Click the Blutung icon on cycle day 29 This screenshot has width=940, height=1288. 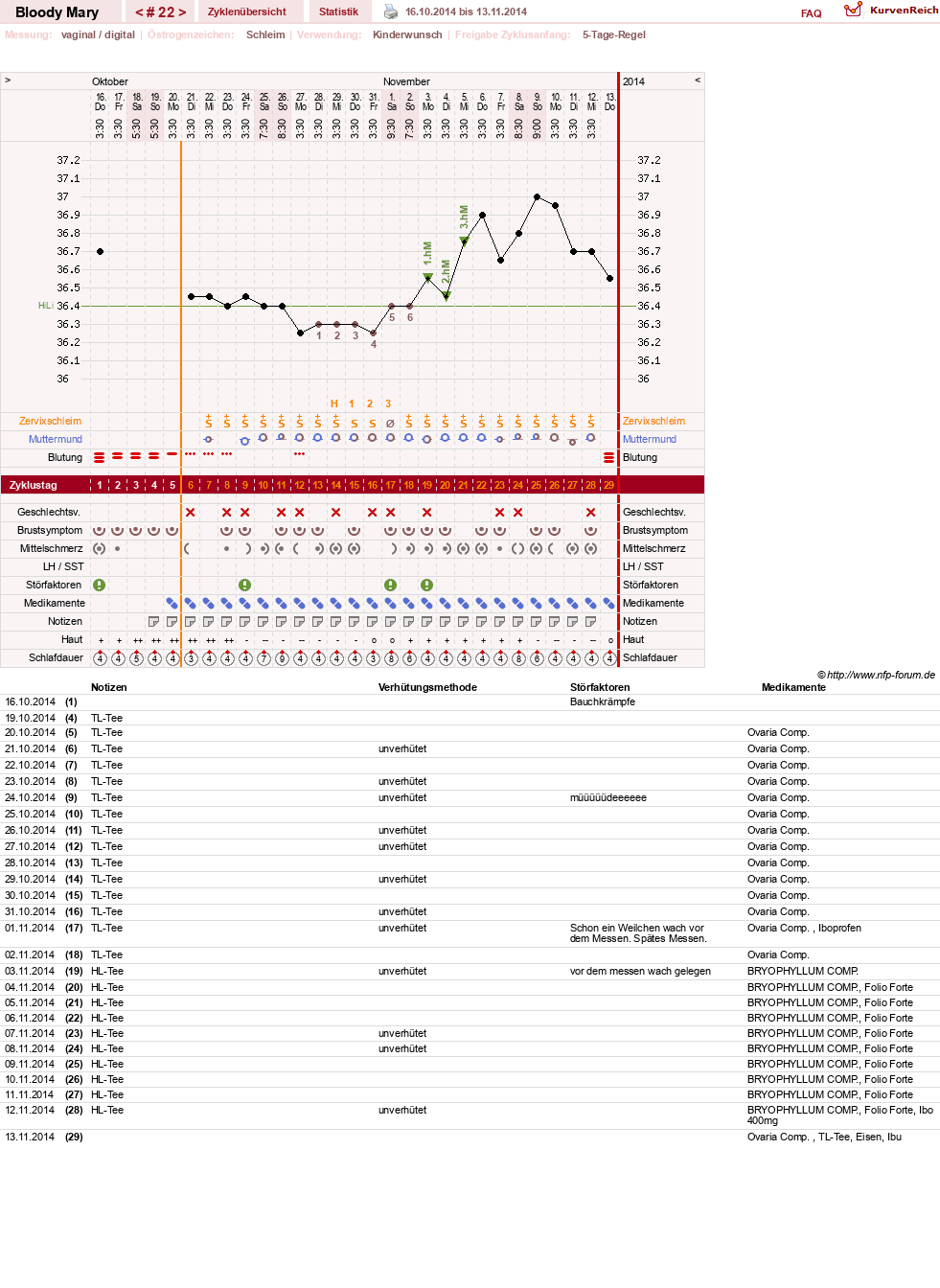(609, 457)
